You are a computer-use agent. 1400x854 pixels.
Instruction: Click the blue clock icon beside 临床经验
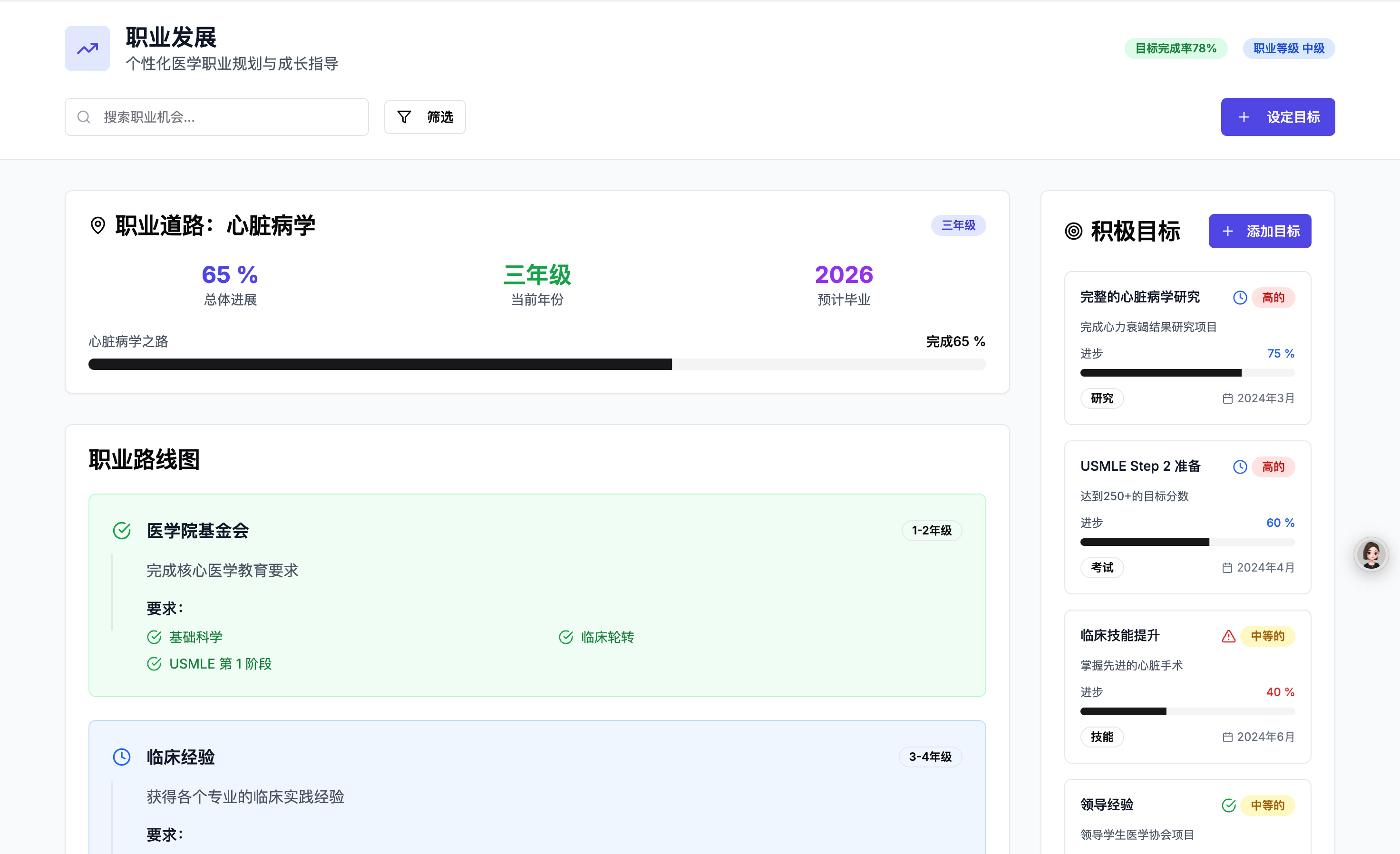pyautogui.click(x=122, y=757)
